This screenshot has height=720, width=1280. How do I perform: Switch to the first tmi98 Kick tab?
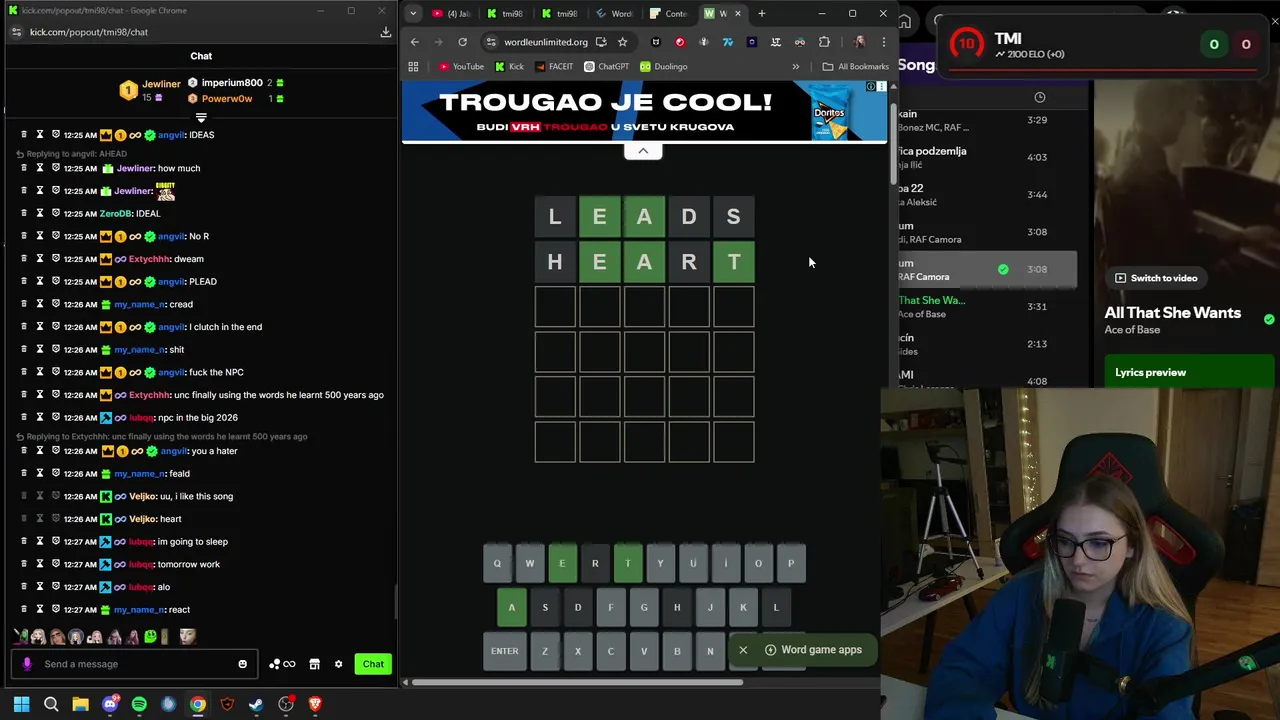[505, 14]
